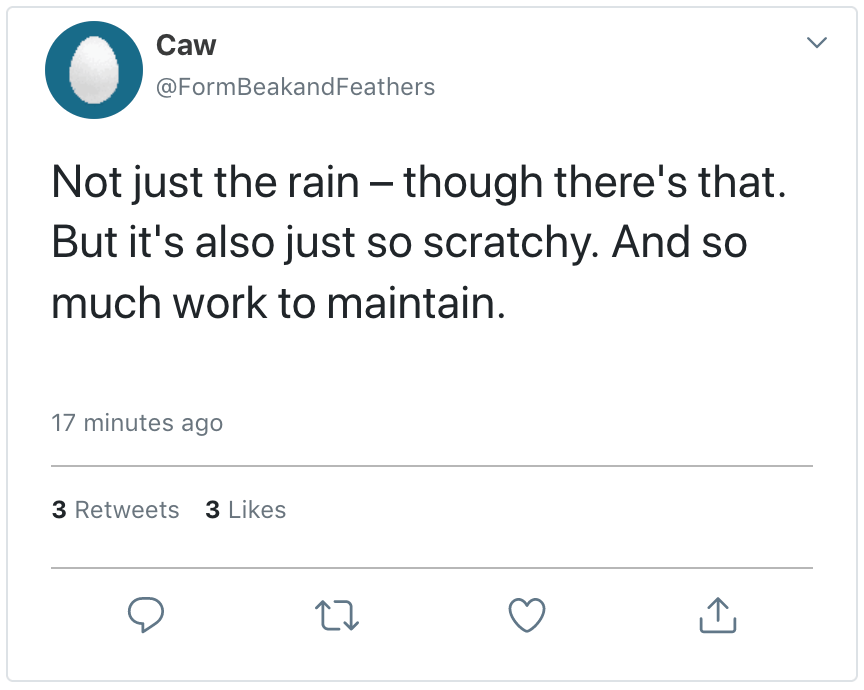Share the tweet with the upload arrow icon
The width and height of the screenshot is (864, 690).
coord(716,615)
